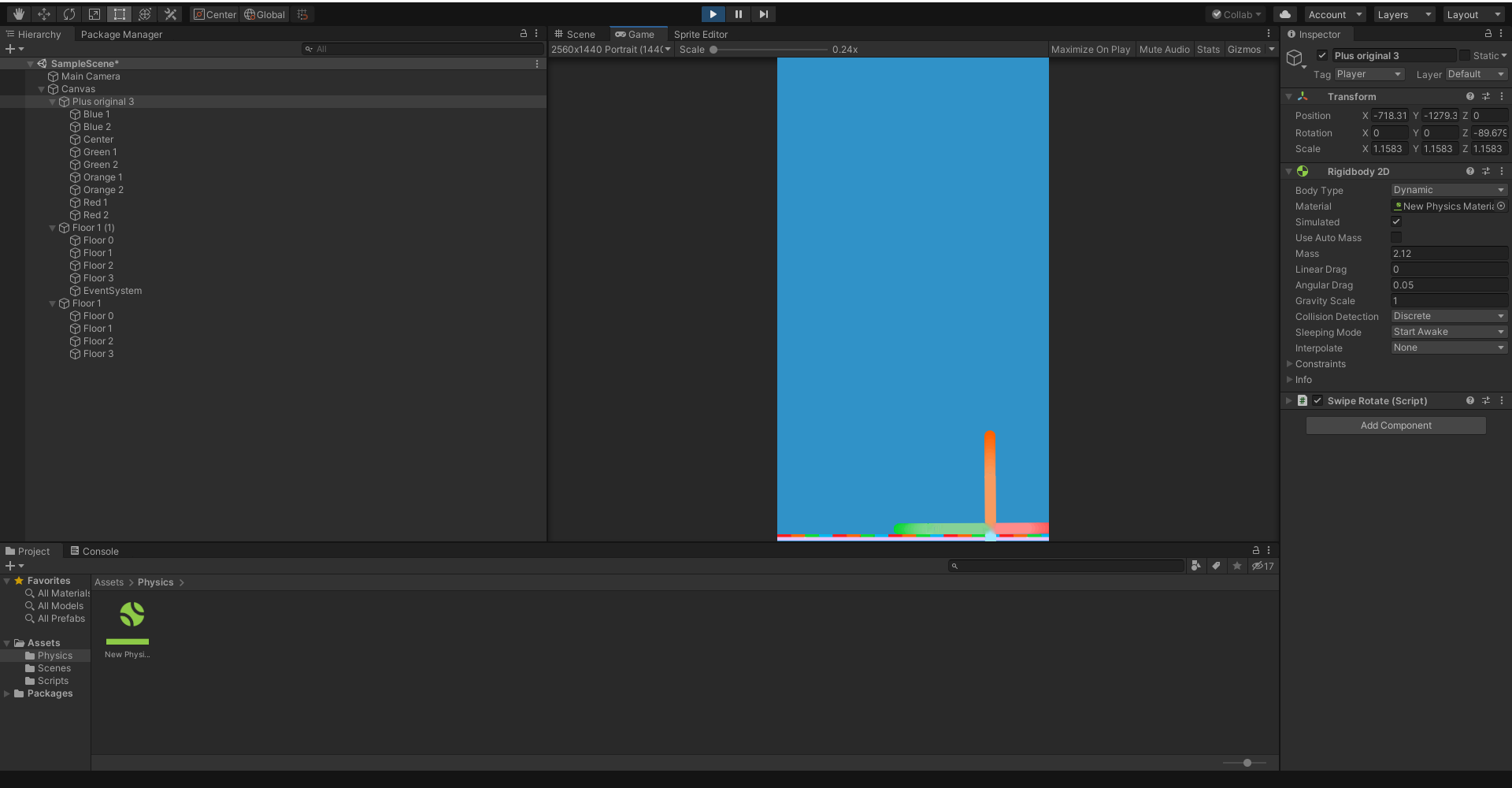Viewport: 1512px width, 788px height.
Task: Open Sleeping Mode dropdown
Action: coord(1449,332)
